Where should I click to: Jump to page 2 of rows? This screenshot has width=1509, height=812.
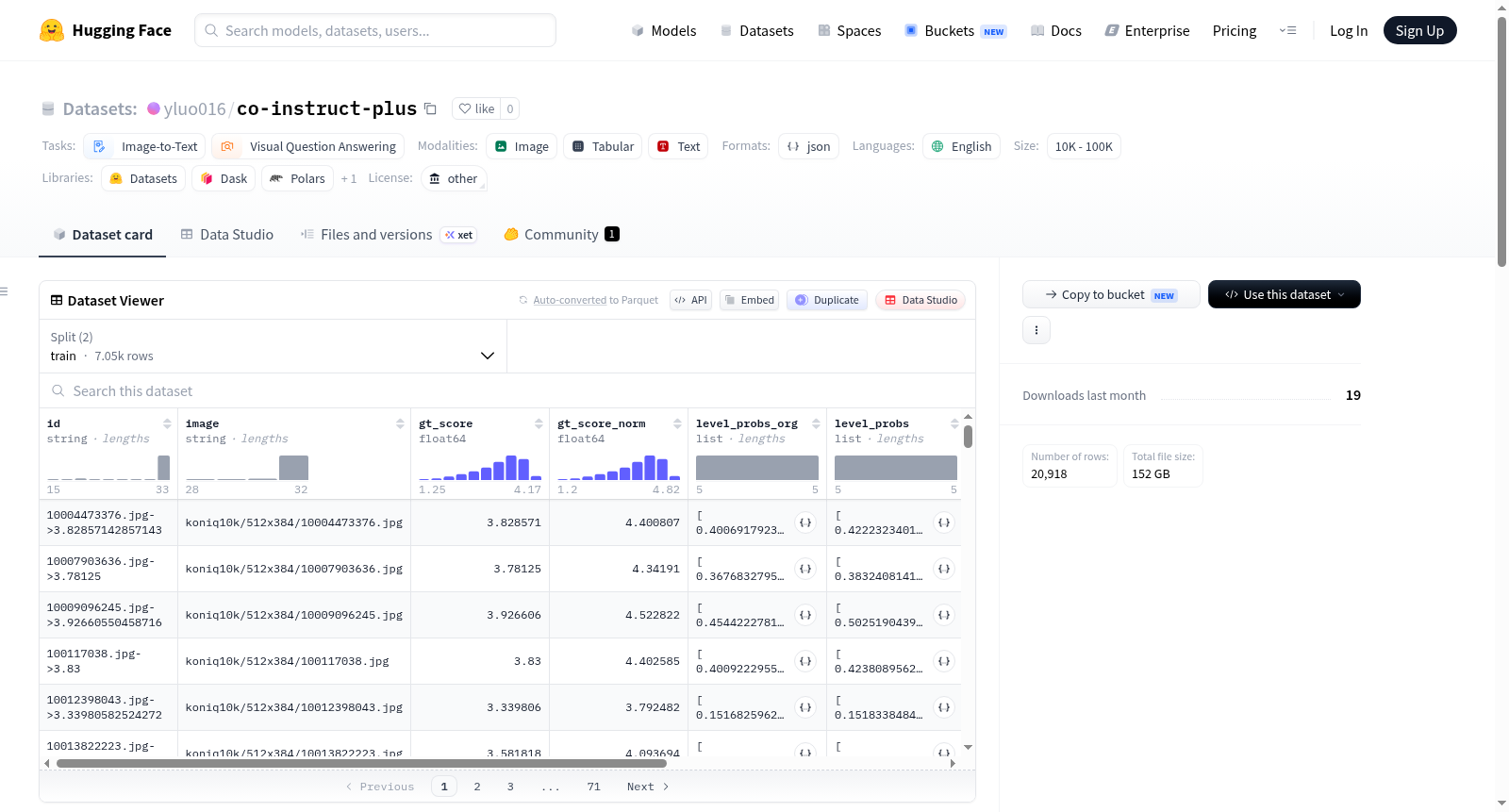(x=477, y=787)
